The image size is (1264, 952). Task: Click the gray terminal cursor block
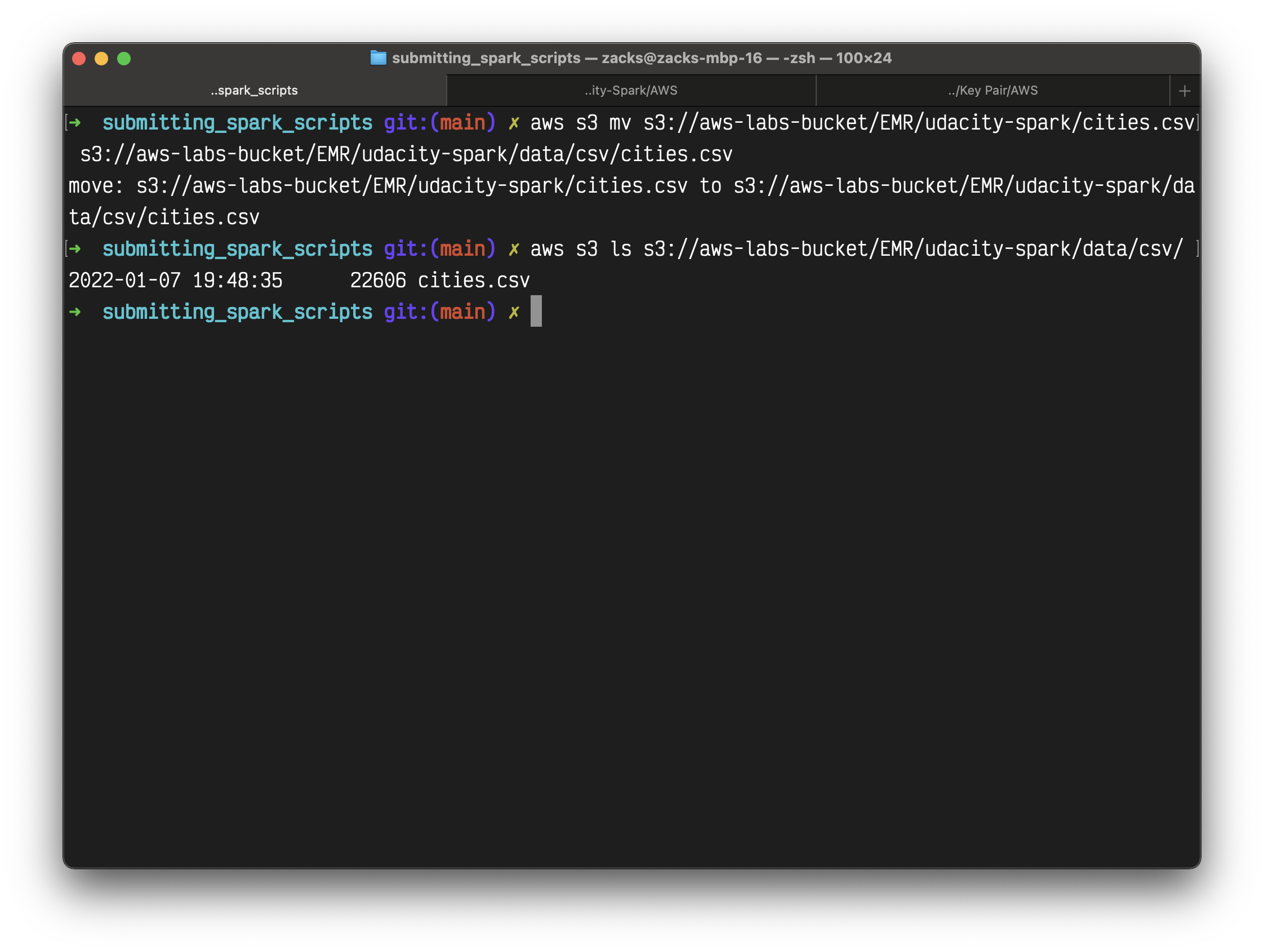pyautogui.click(x=536, y=312)
